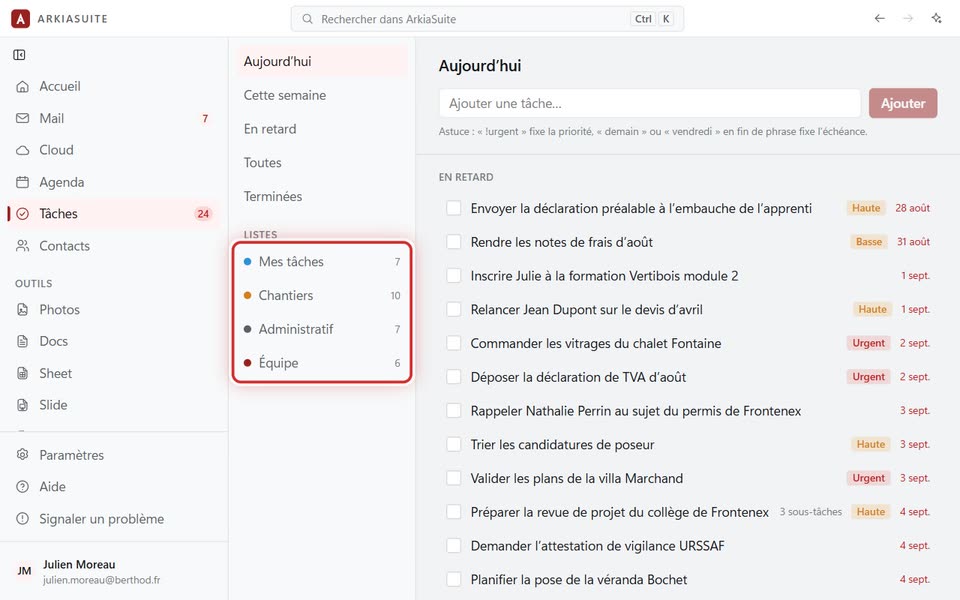Viewport: 960px width, 600px height.
Task: Switch to the Cette semaine view
Action: click(322, 95)
